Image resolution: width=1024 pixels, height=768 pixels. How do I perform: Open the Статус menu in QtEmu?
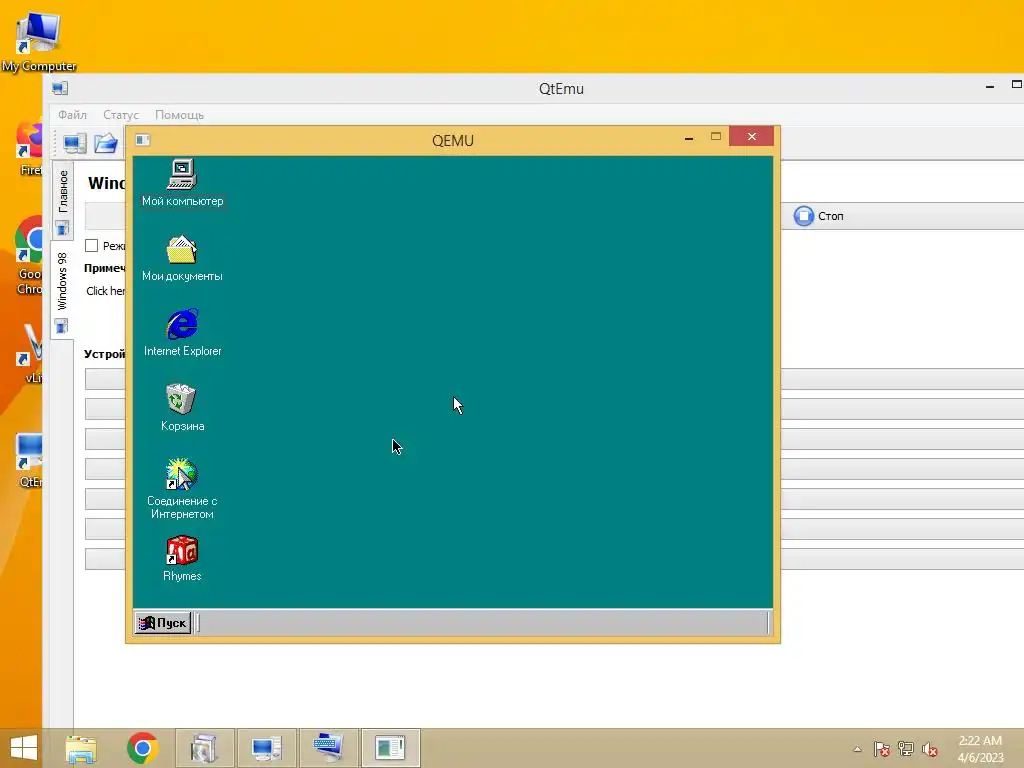point(121,115)
